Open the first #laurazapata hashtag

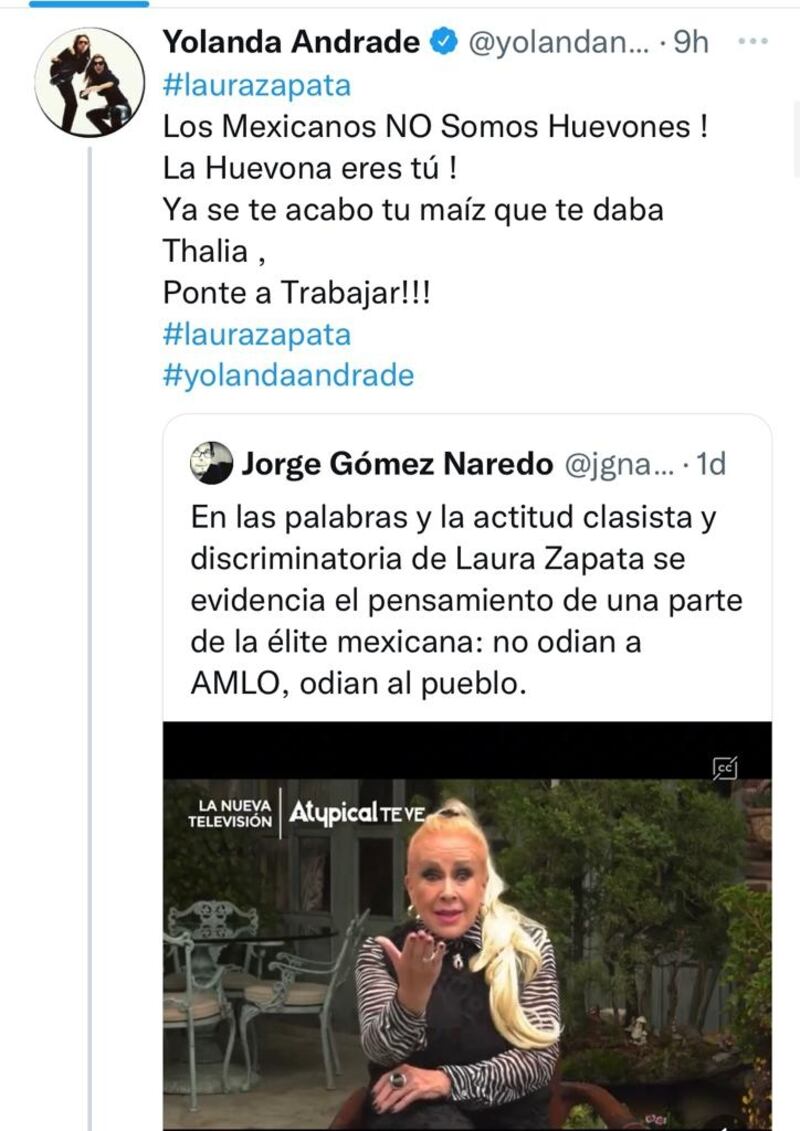tap(257, 85)
